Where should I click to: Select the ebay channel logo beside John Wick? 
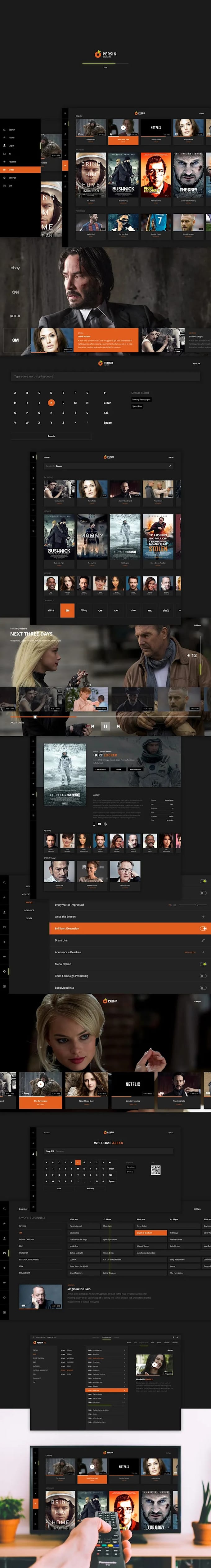click(15, 268)
